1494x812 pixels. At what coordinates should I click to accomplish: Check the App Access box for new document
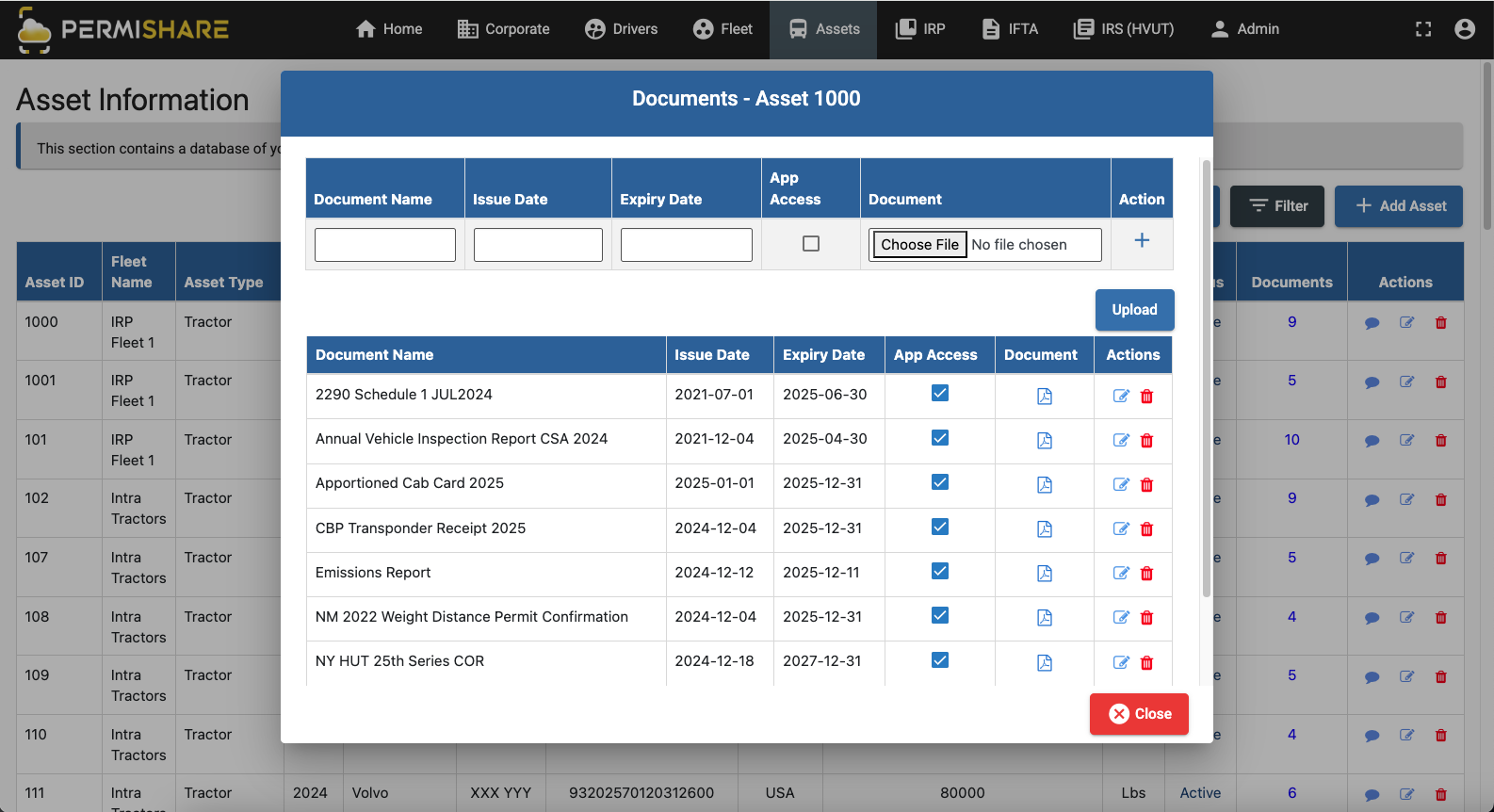click(x=810, y=244)
